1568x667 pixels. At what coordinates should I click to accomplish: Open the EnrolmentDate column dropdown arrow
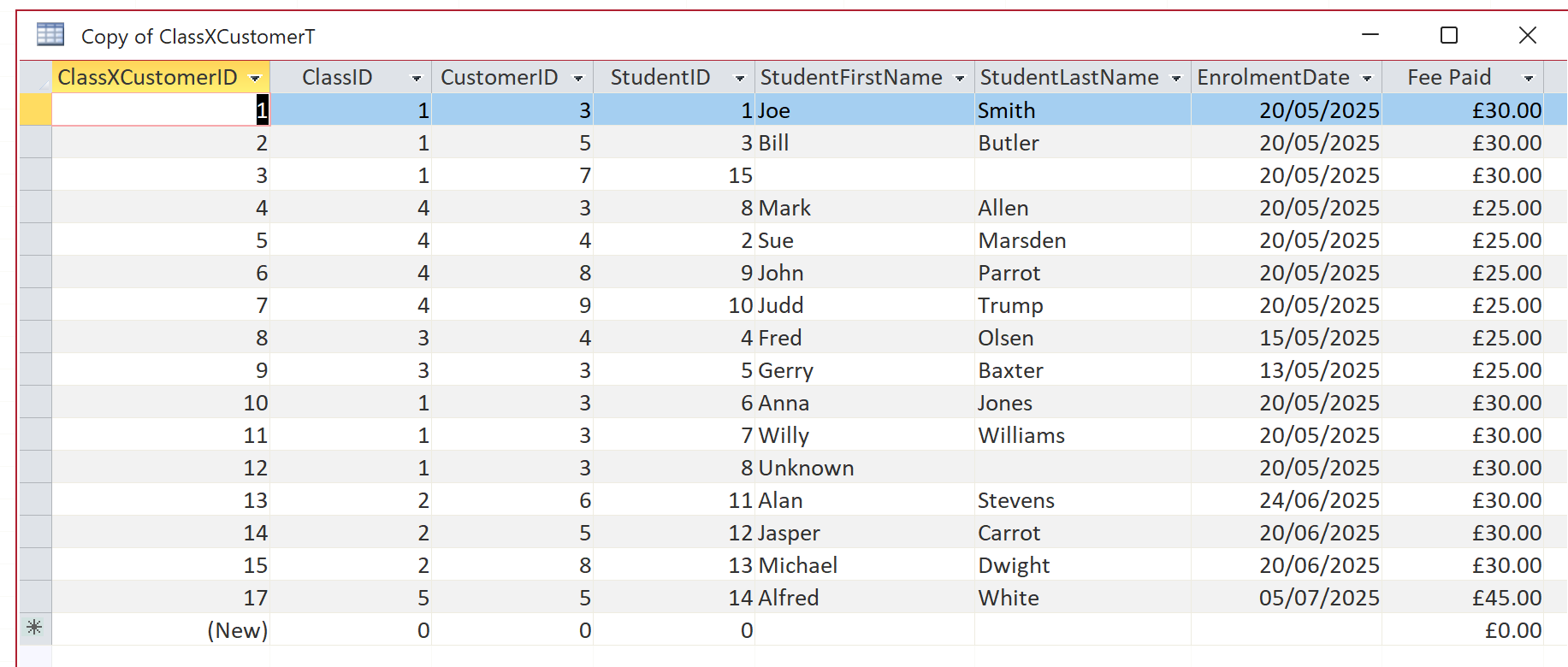(1367, 79)
